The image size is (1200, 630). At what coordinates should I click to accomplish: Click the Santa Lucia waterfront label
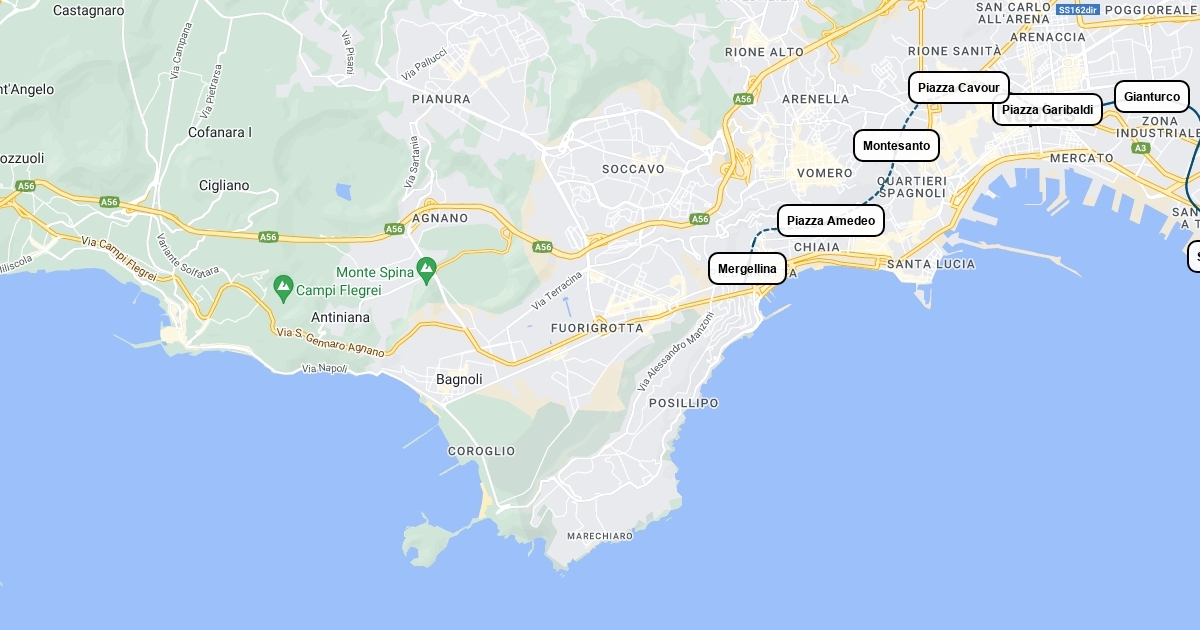tap(930, 264)
